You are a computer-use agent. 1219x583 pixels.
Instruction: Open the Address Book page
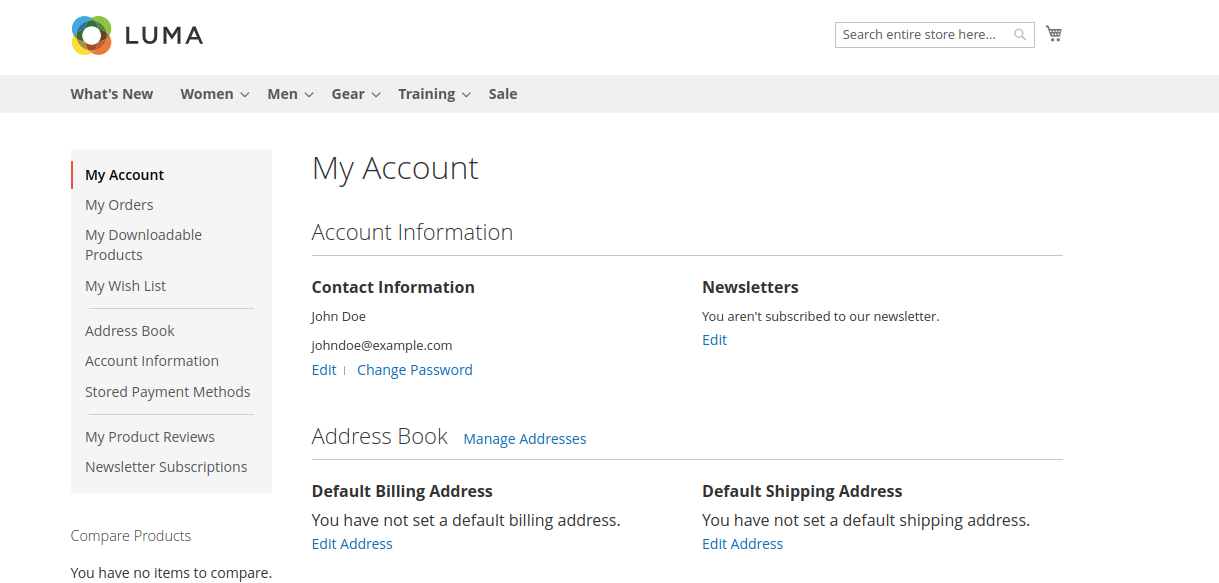(129, 330)
